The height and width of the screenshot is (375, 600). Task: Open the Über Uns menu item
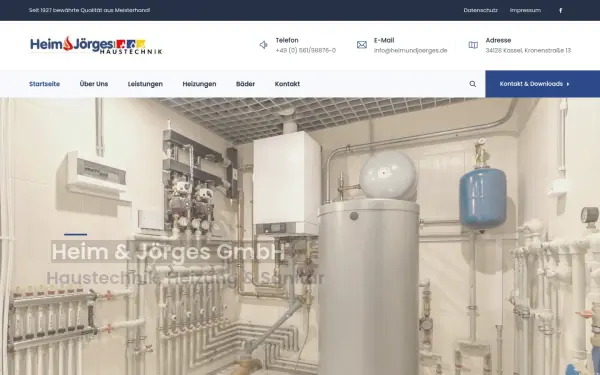coord(94,84)
